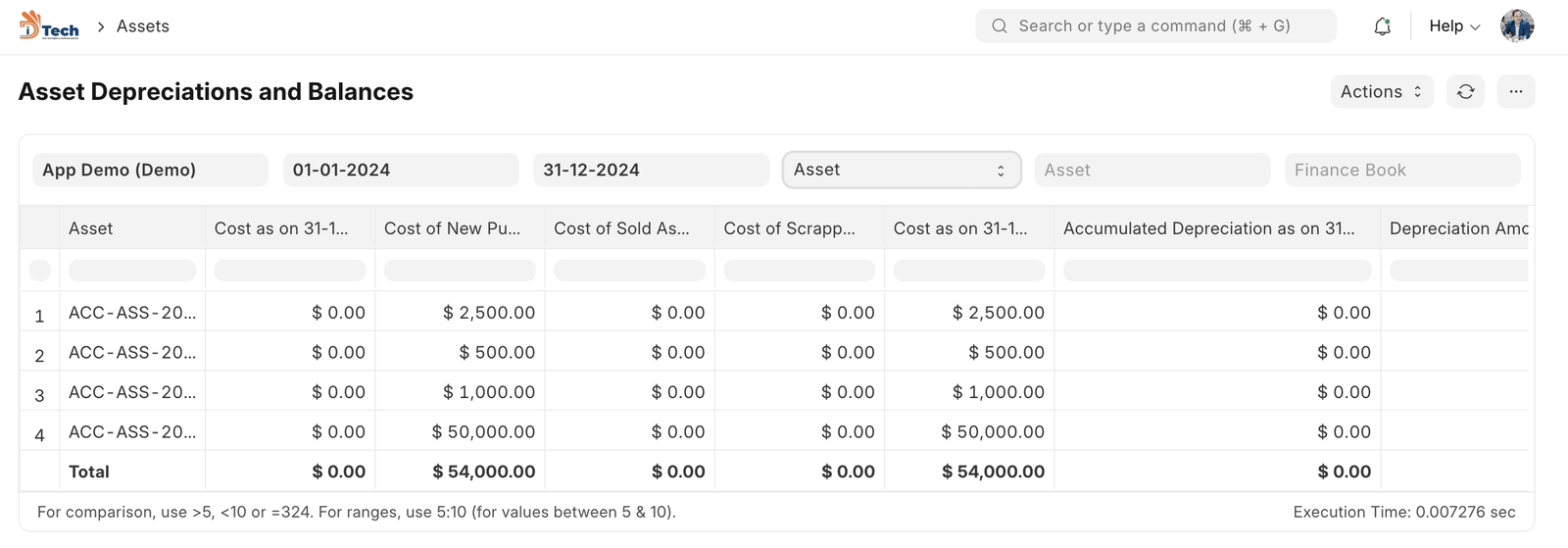
Task: Click the user profile avatar
Action: coord(1516,26)
